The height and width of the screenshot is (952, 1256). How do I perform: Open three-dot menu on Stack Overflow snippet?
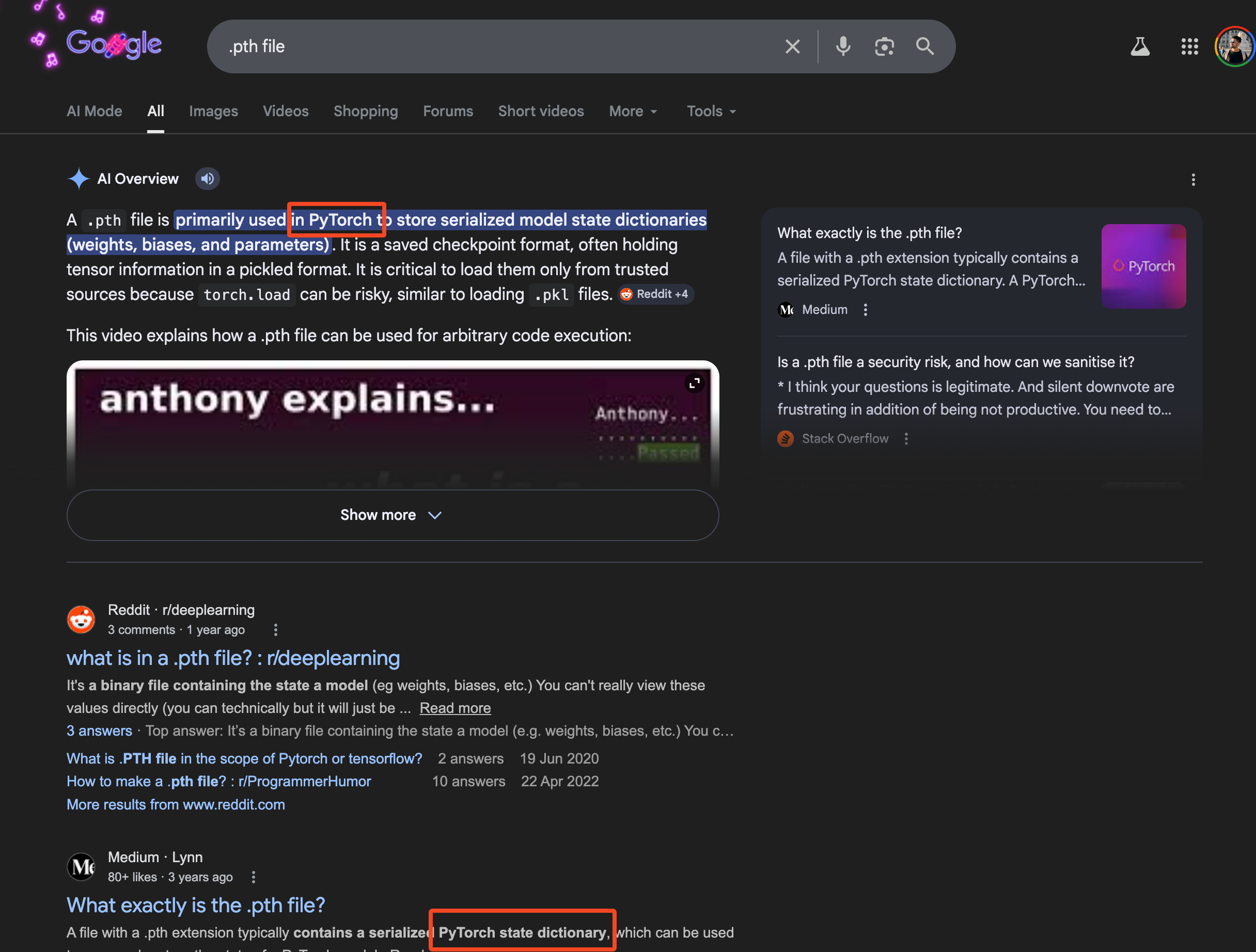[x=906, y=438]
